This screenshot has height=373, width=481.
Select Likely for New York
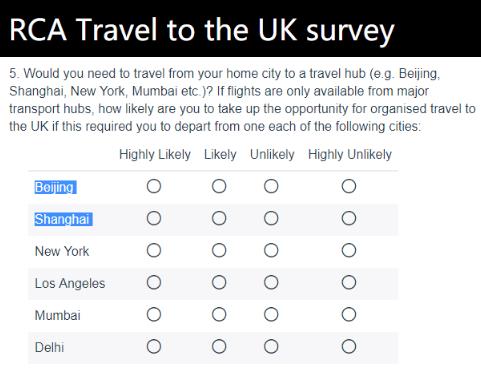click(219, 250)
